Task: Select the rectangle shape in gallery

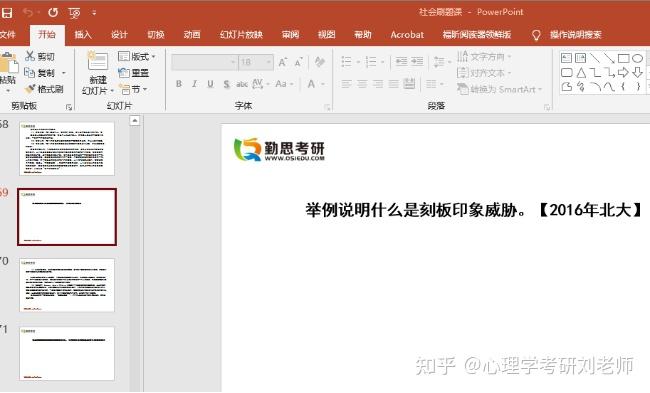Action: [x=623, y=58]
